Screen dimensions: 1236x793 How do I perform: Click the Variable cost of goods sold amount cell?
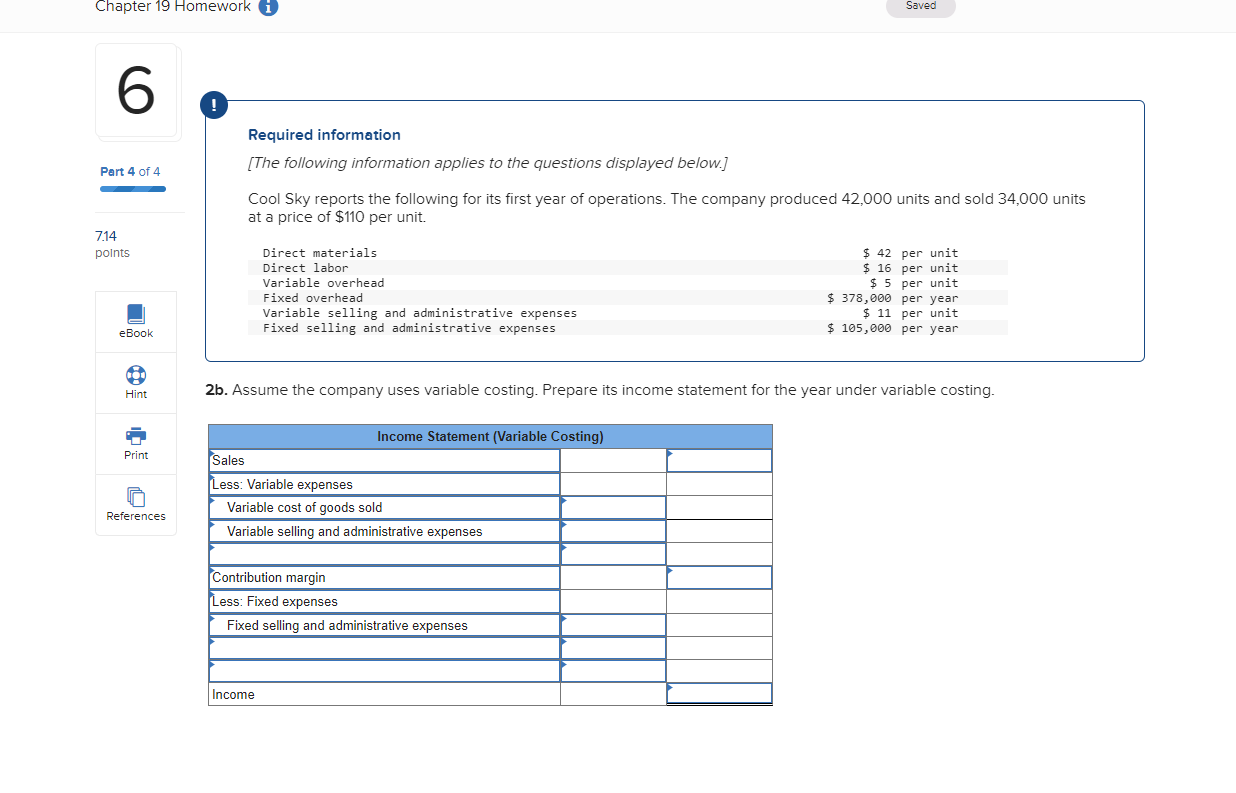coord(613,507)
